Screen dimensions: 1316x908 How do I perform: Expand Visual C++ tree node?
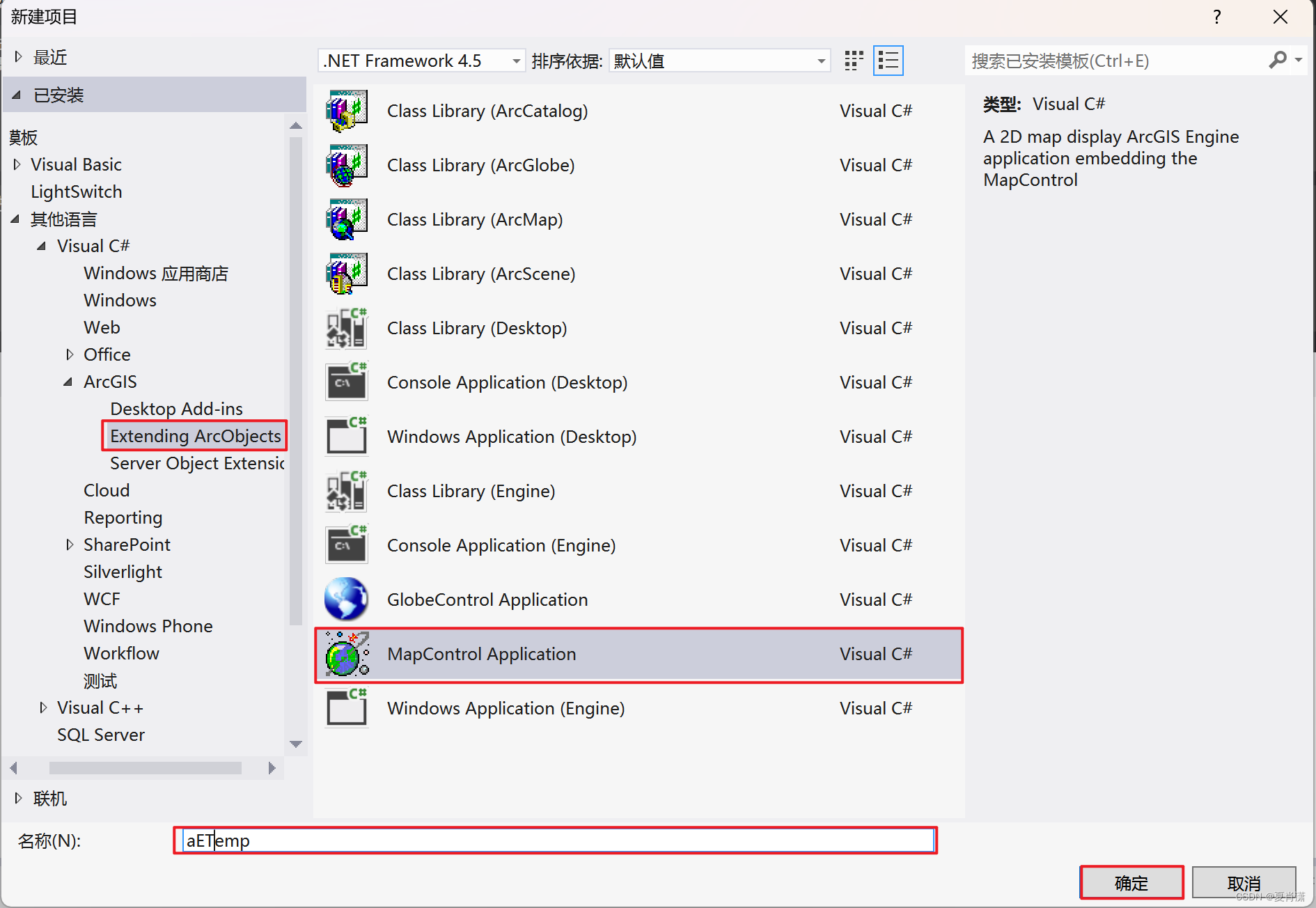click(x=43, y=707)
